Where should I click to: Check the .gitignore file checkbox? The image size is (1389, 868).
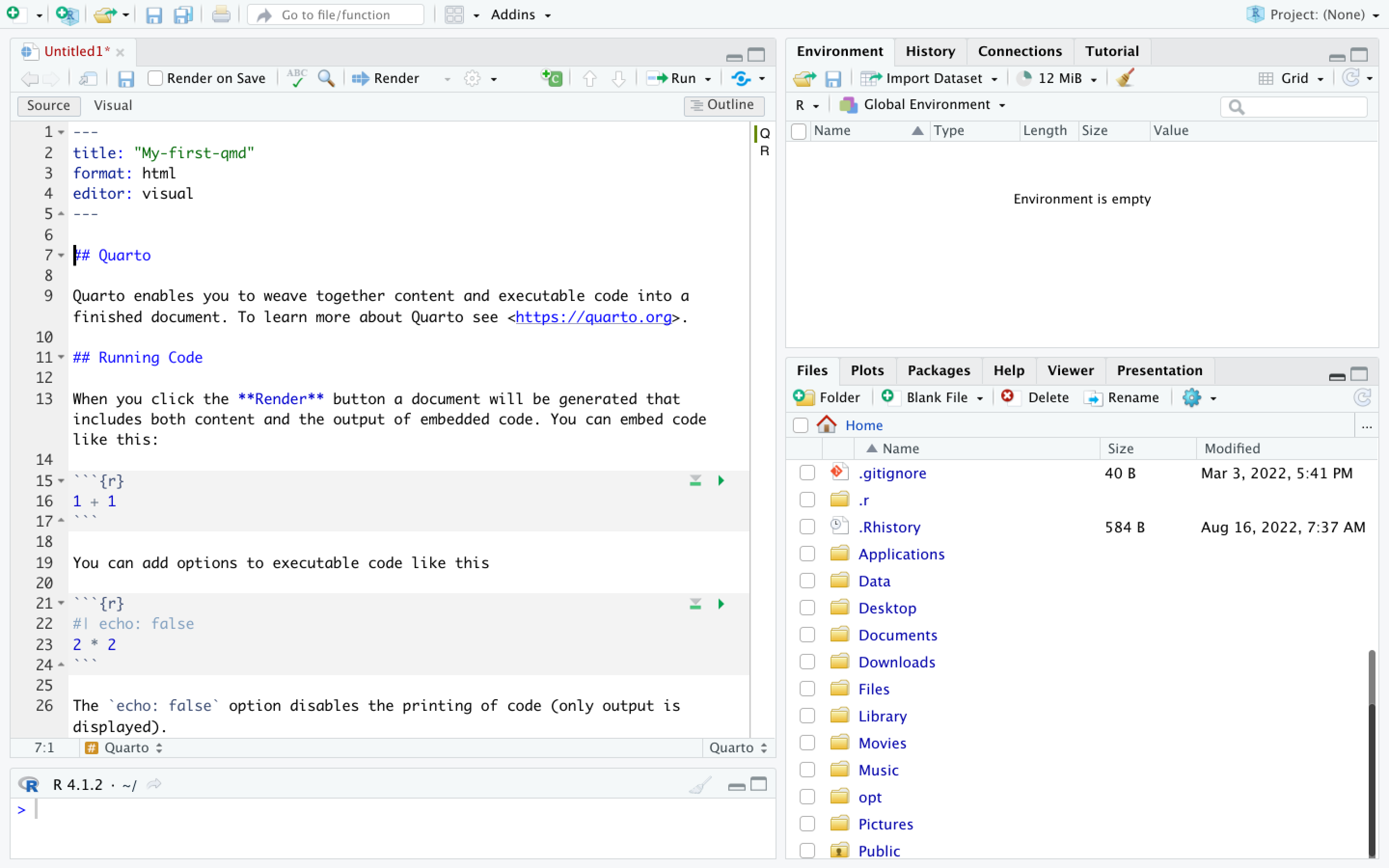click(x=807, y=473)
